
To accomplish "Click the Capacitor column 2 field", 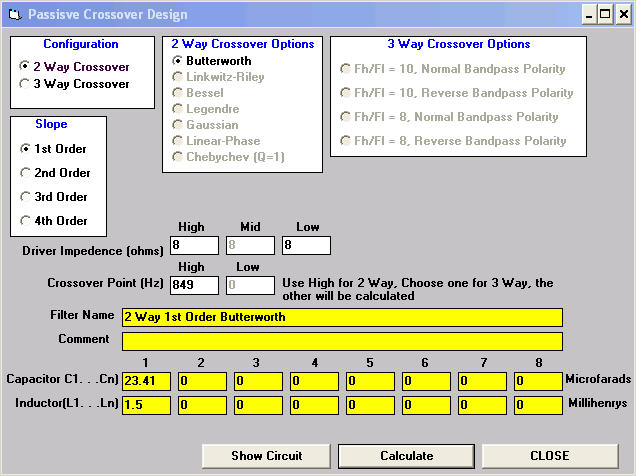I will point(202,381).
